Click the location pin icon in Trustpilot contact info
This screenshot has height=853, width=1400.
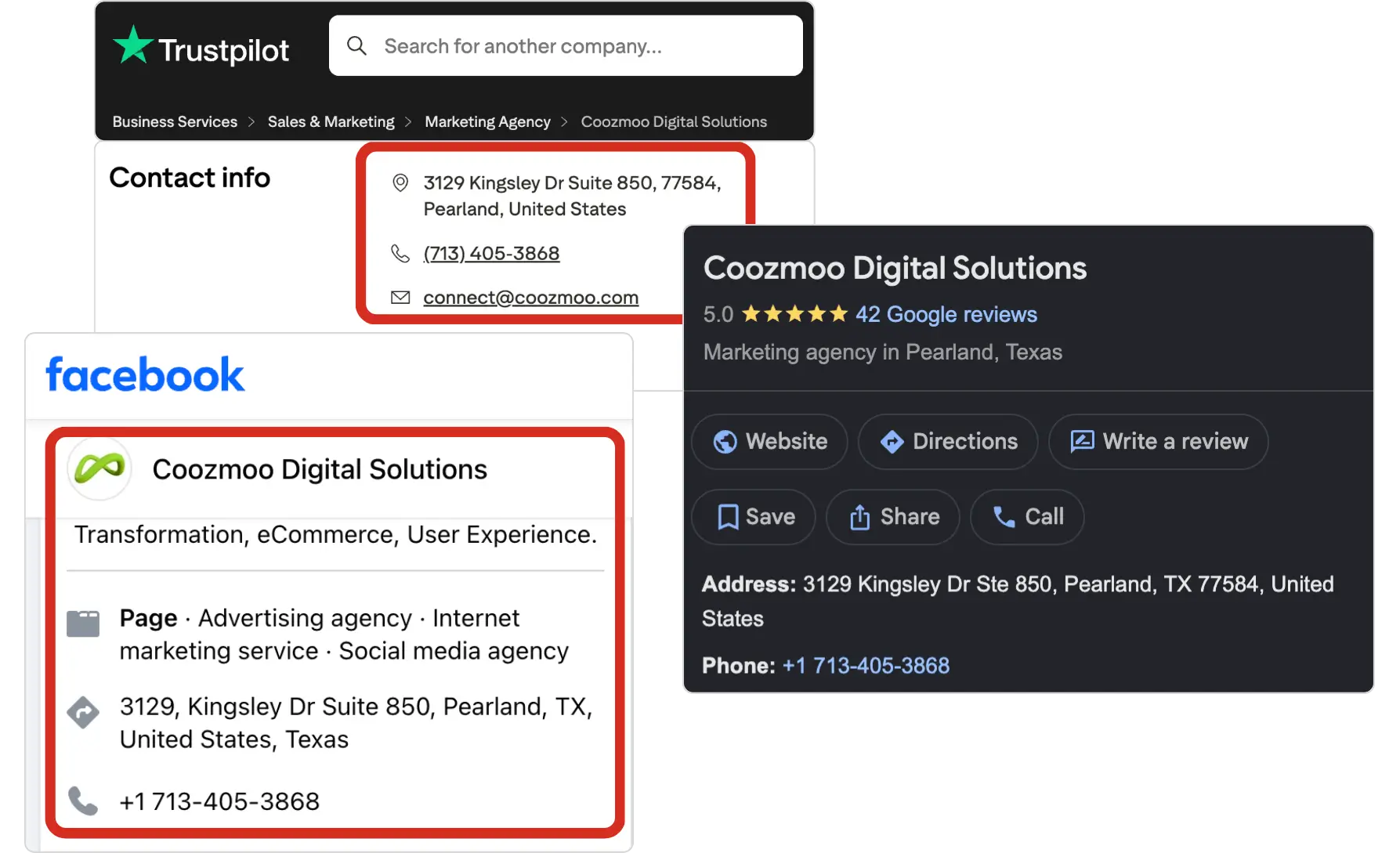pos(400,183)
